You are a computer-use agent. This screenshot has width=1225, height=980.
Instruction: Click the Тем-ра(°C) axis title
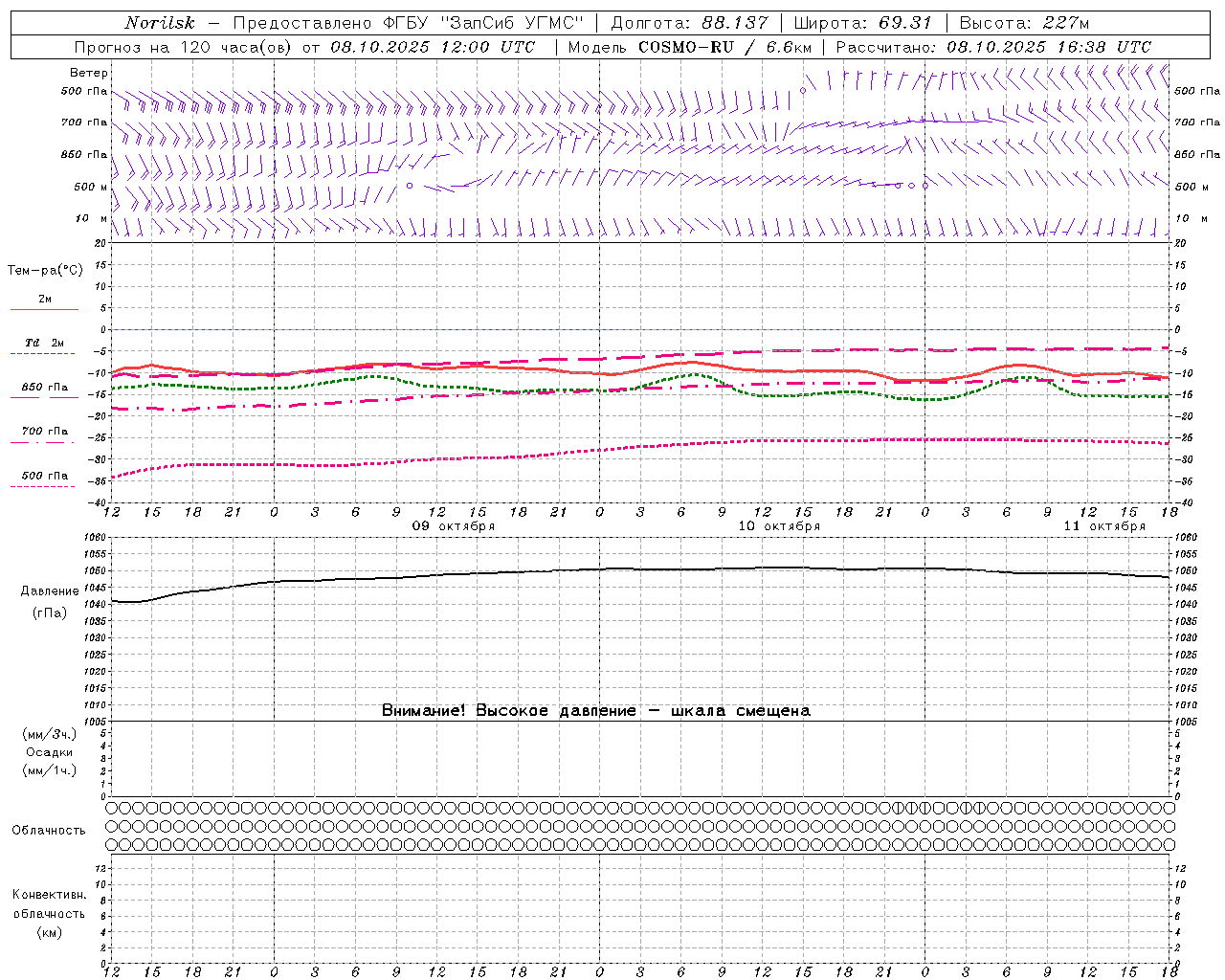(x=45, y=271)
